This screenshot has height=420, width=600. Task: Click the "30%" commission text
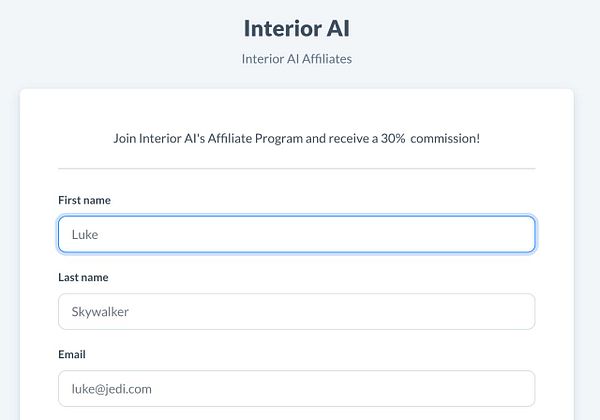coord(393,137)
